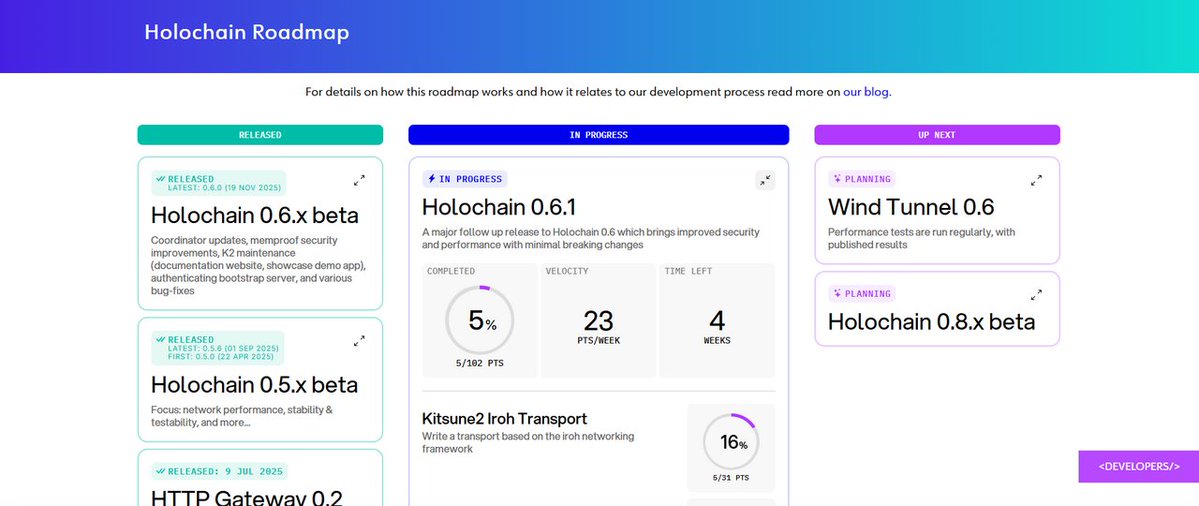Click the Holochain 0.6.1 title
The height and width of the screenshot is (506, 1199).
point(499,207)
